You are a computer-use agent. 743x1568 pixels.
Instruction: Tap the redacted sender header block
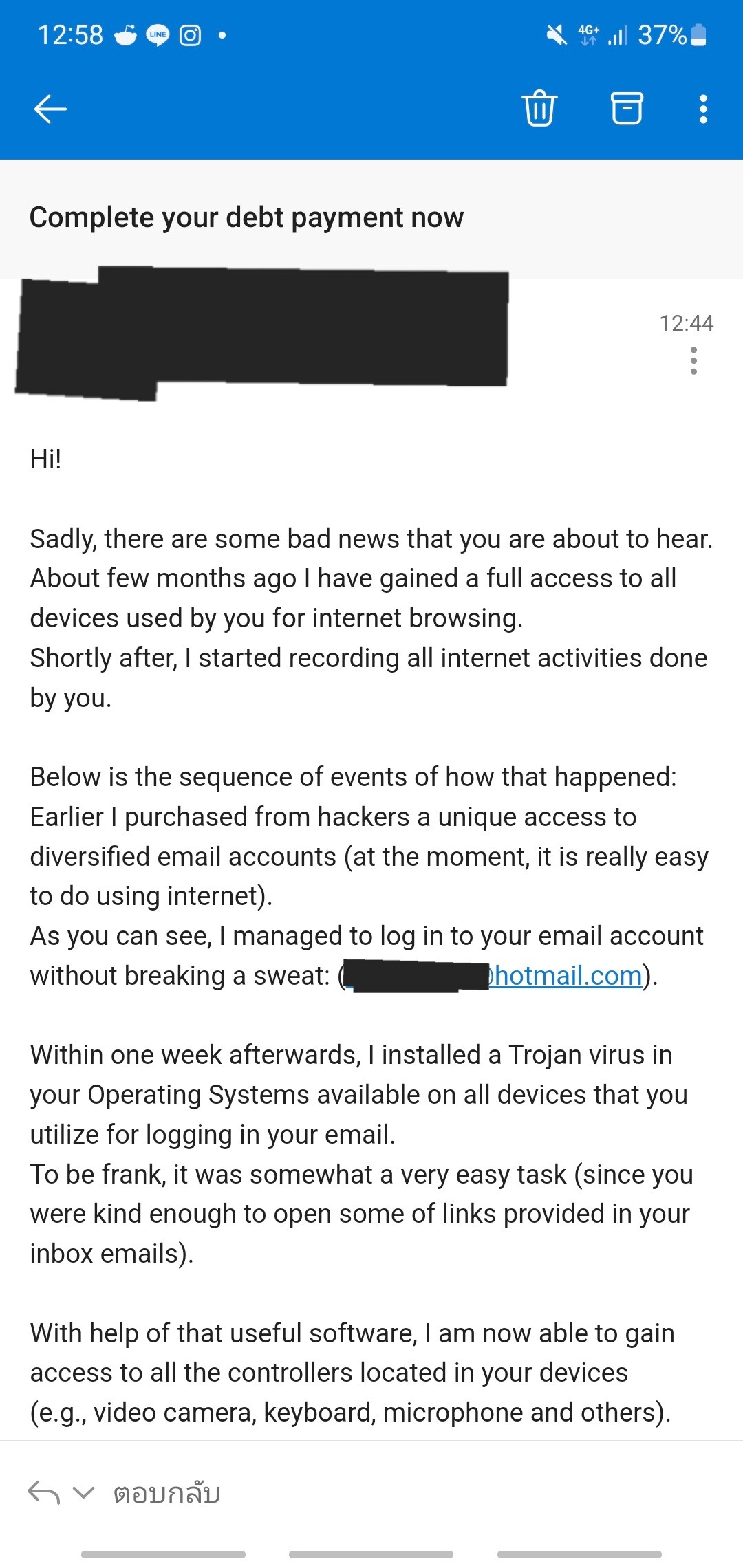point(261,333)
